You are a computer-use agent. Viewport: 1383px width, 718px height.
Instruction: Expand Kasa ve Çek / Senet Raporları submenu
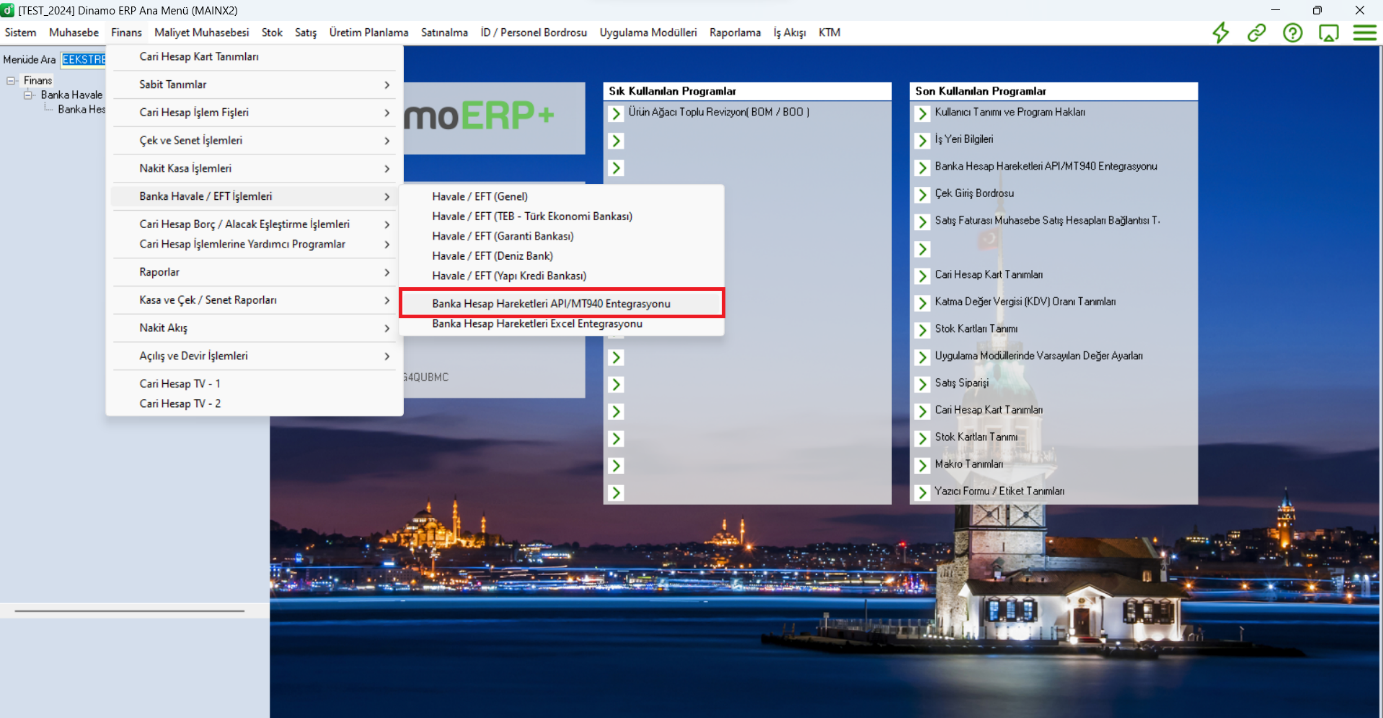click(x=255, y=301)
